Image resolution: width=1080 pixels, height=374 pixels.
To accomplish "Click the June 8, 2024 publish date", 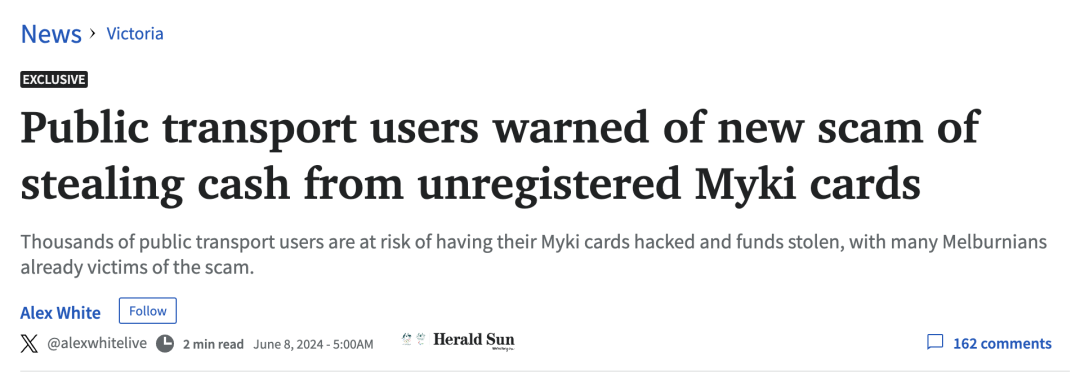I will click(290, 344).
